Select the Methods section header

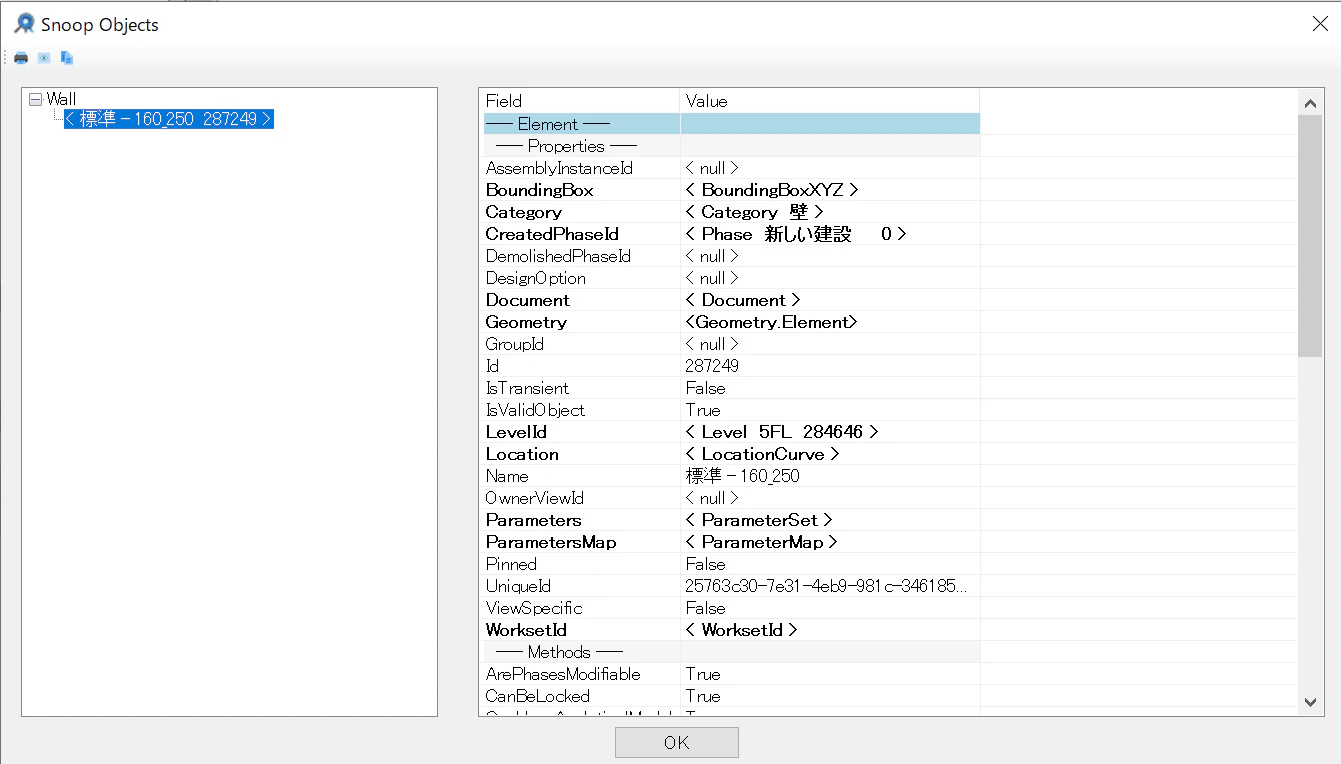[559, 652]
